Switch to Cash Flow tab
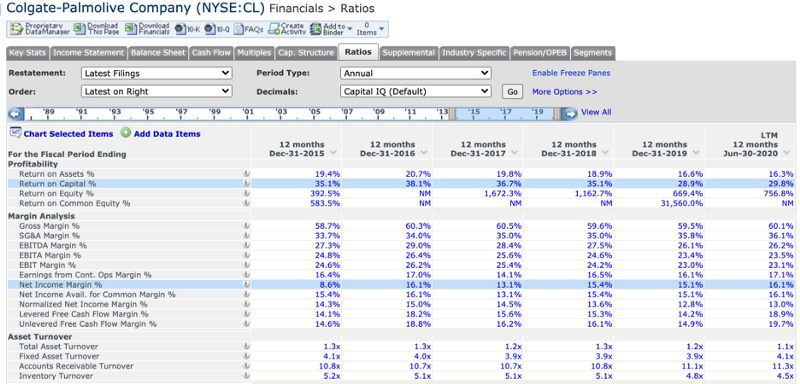 [211, 53]
